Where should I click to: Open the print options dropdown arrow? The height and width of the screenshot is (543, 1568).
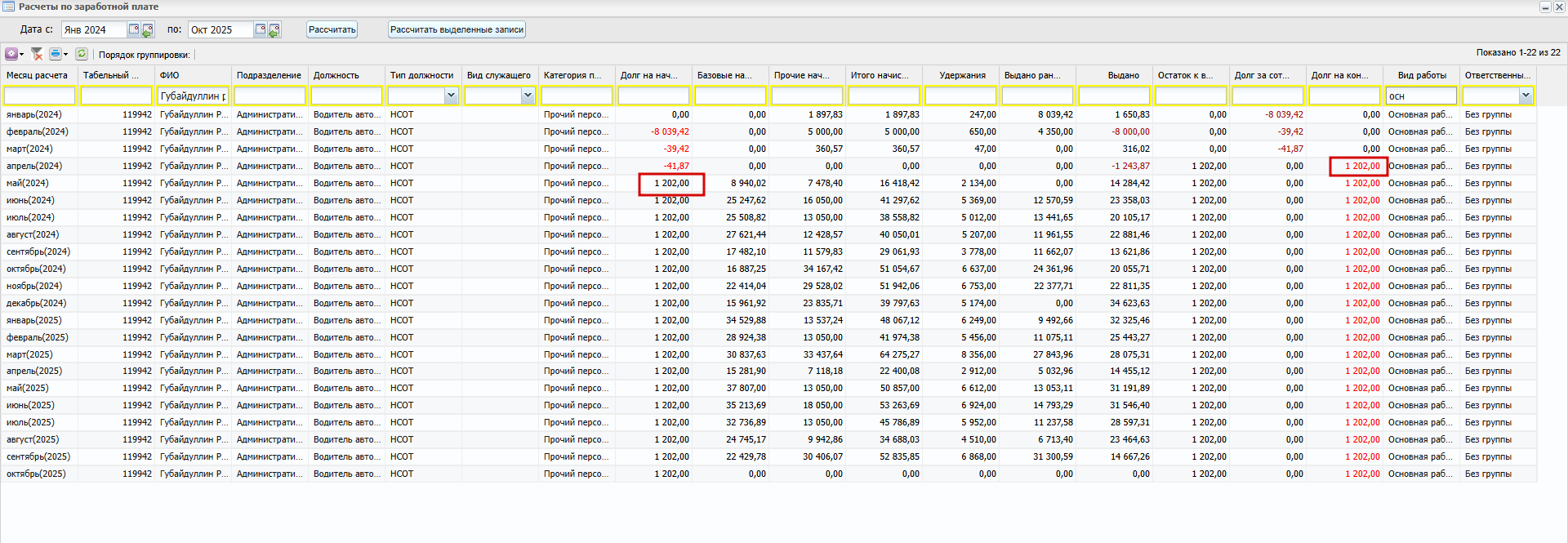pos(65,55)
